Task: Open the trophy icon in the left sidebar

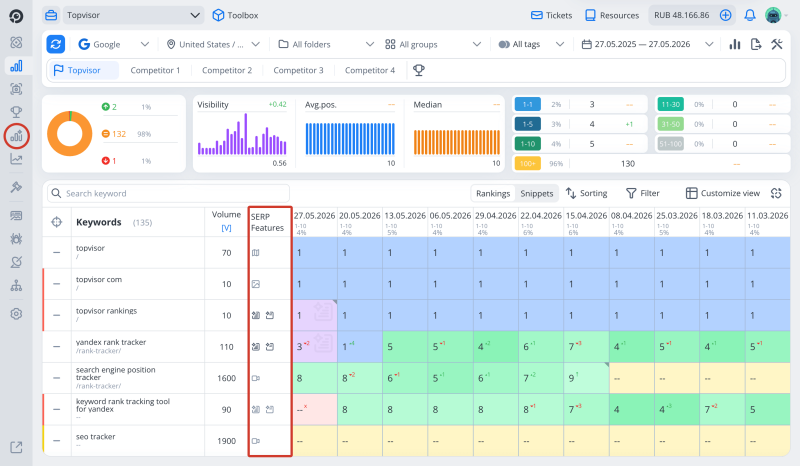Action: pyautogui.click(x=16, y=112)
